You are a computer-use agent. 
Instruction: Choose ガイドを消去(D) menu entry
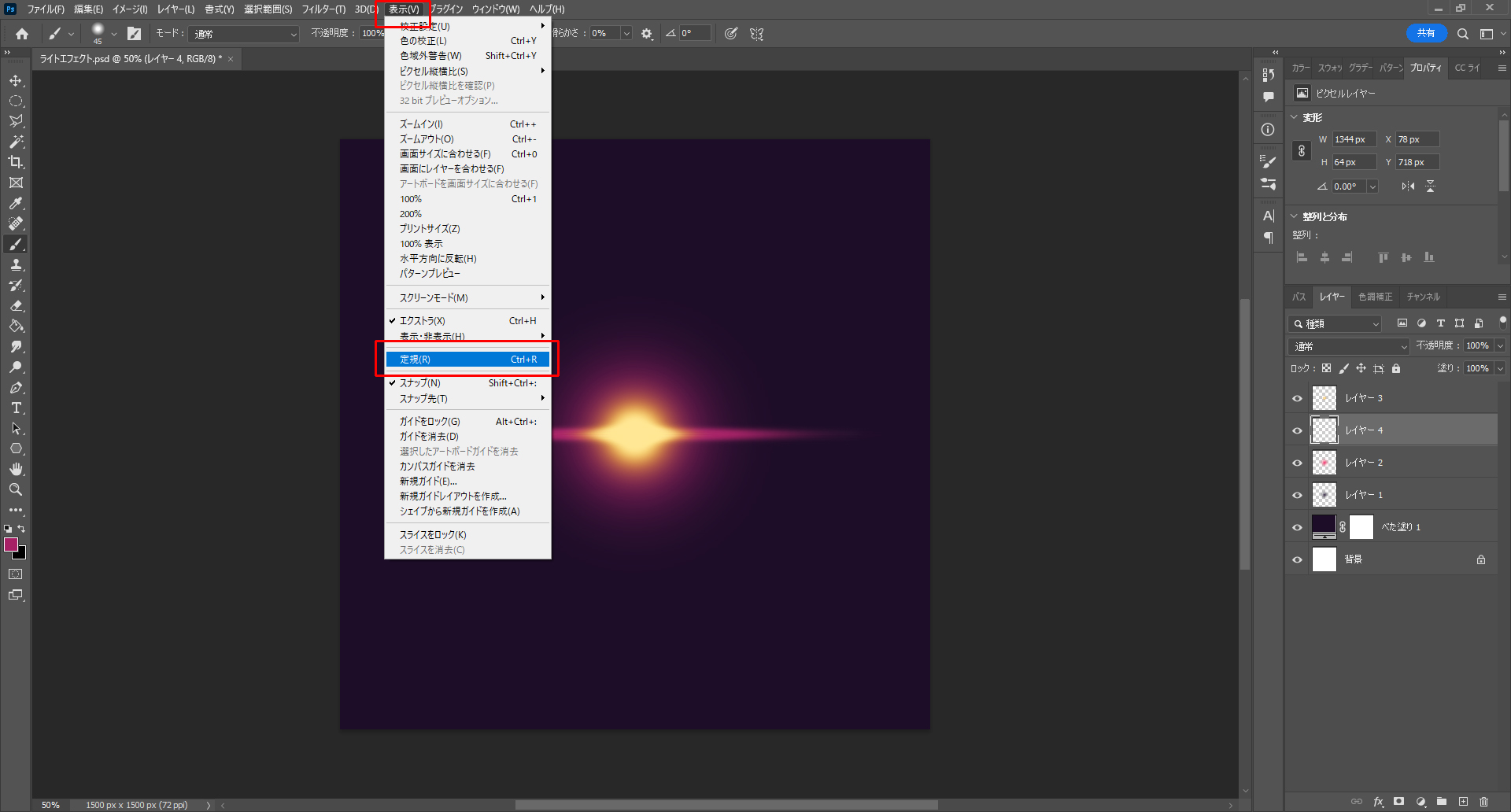tap(429, 437)
